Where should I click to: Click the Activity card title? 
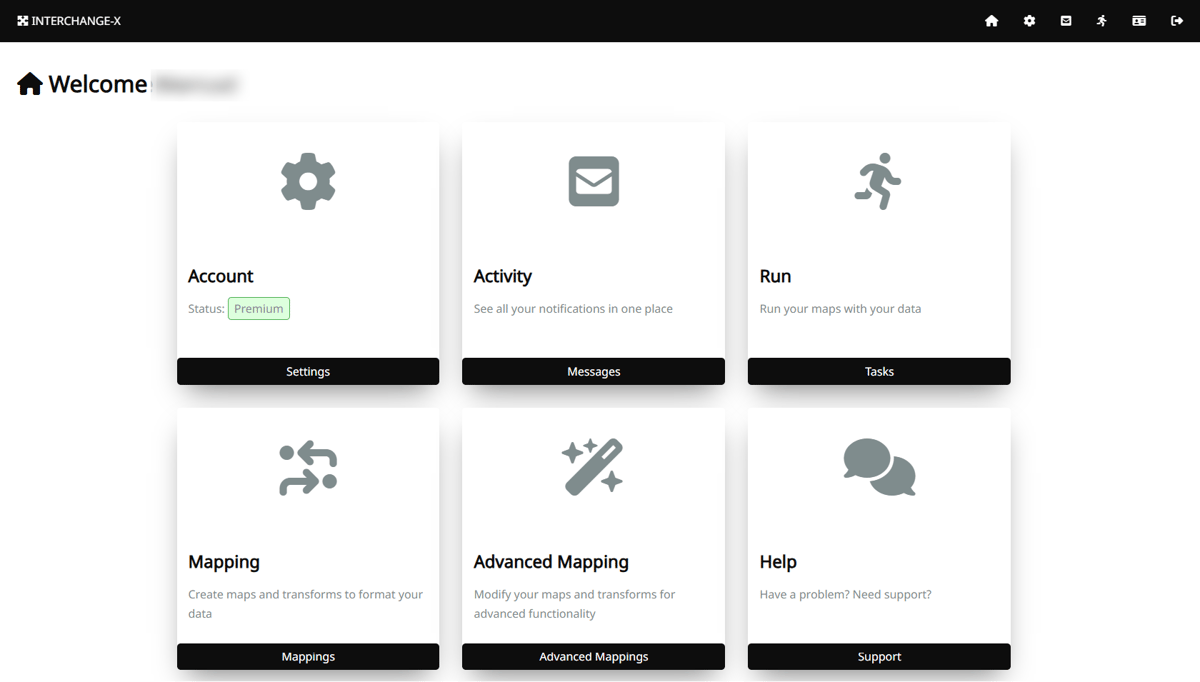(x=503, y=276)
